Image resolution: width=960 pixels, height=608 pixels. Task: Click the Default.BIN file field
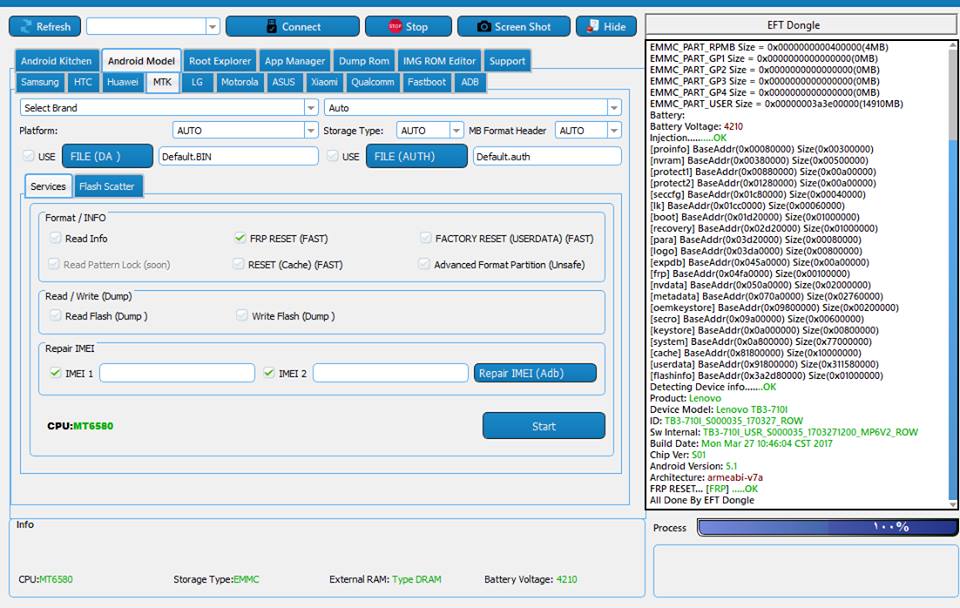click(239, 156)
